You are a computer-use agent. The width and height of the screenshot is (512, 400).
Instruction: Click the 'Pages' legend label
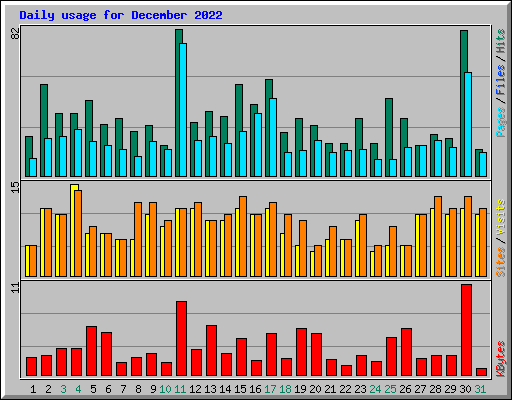[501, 122]
